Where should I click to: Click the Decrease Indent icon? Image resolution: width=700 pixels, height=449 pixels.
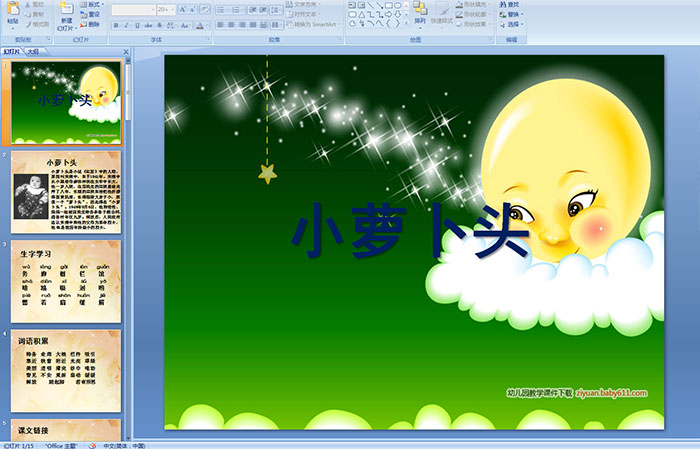(253, 10)
